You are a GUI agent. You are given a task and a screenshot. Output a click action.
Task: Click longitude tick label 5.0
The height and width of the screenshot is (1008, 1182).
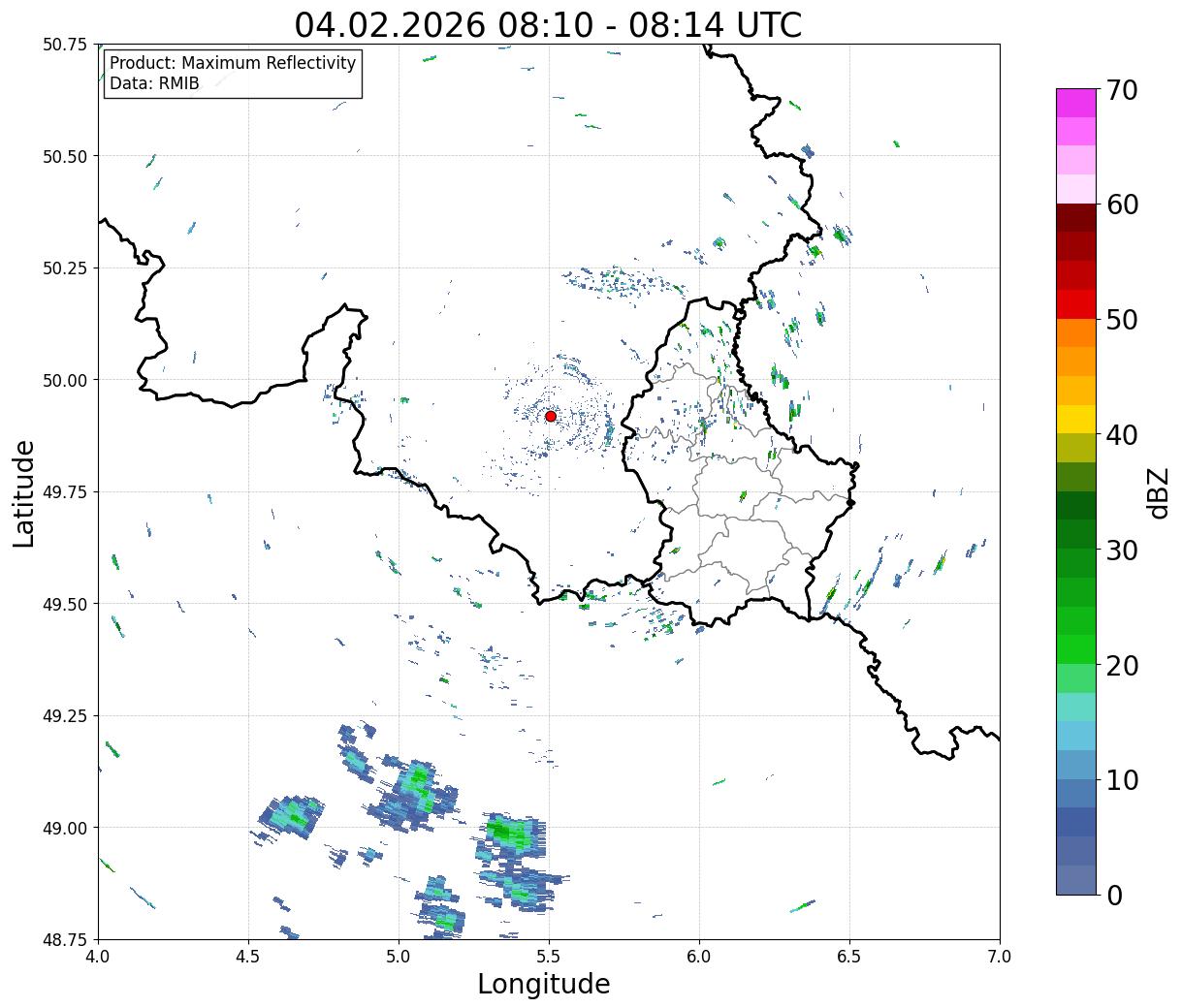tap(399, 957)
